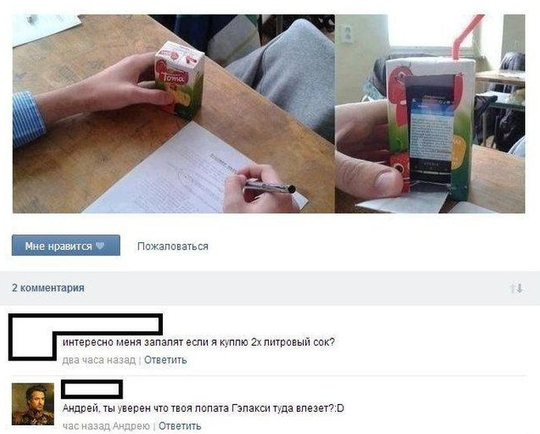Screen dimensions: 540x434
Task: Open second commenter's redacted name link
Action: click(x=92, y=389)
